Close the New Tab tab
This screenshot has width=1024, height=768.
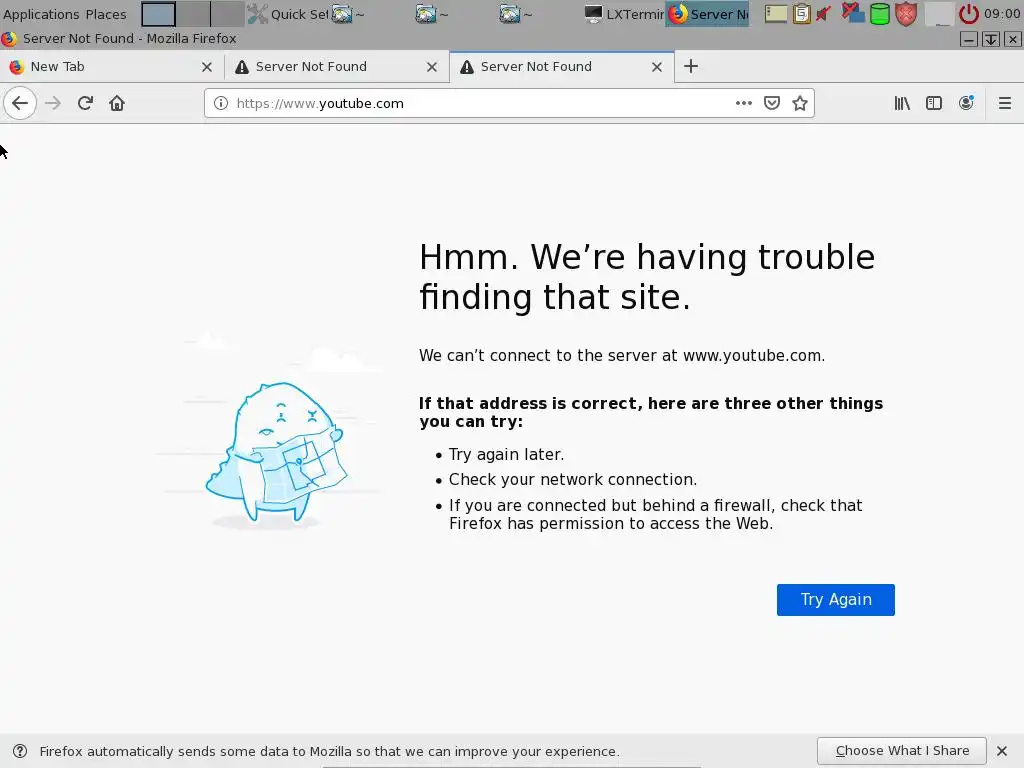206,67
